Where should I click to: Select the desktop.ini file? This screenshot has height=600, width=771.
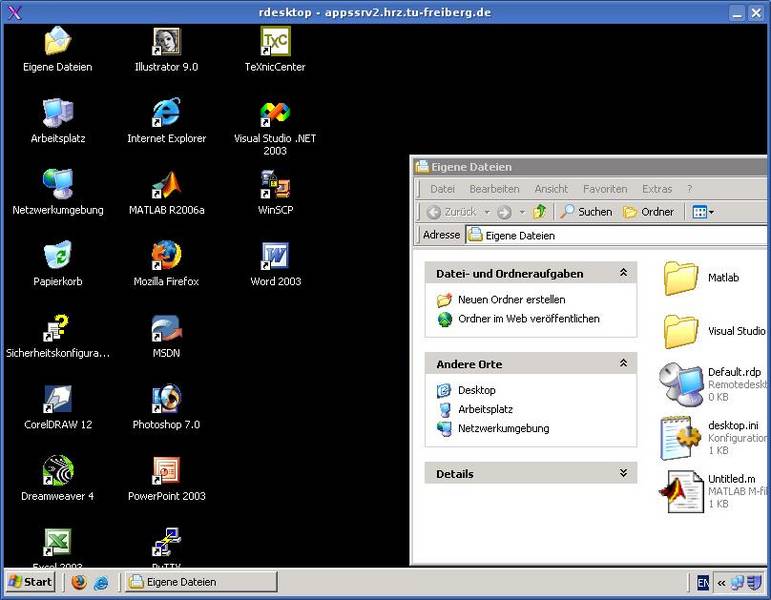(x=712, y=437)
